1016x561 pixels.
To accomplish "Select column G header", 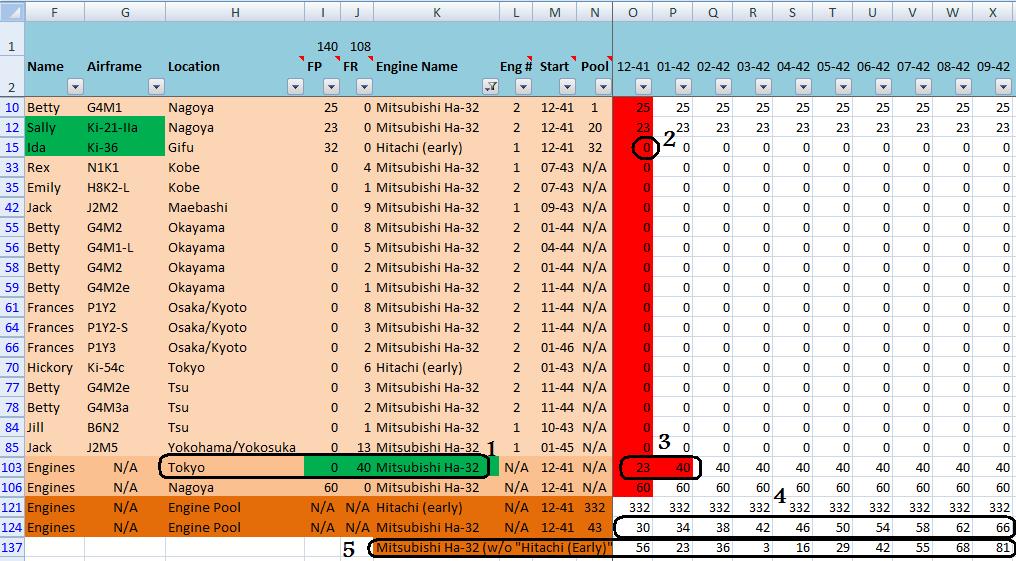I will click(x=125, y=12).
